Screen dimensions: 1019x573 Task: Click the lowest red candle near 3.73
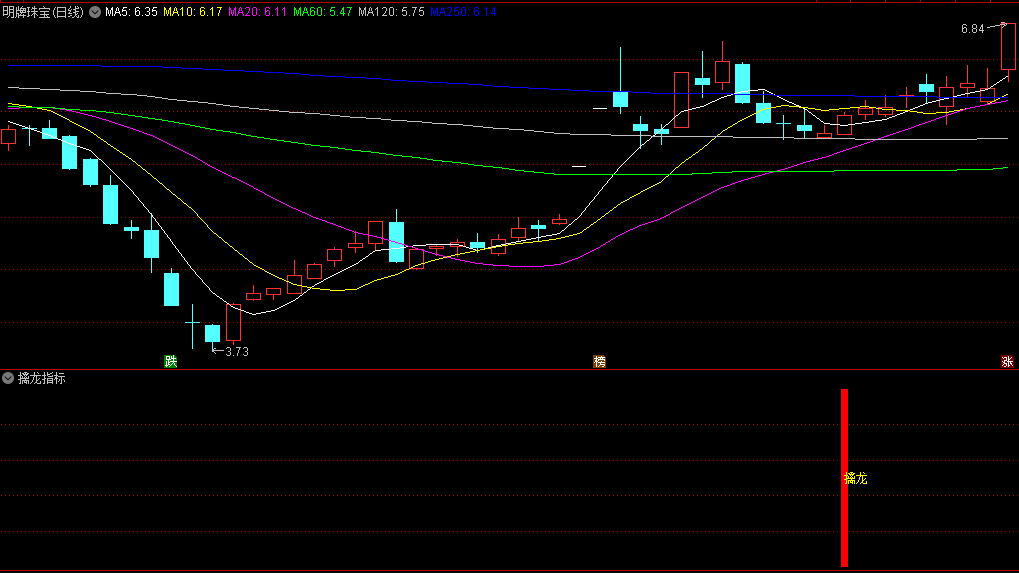(233, 322)
